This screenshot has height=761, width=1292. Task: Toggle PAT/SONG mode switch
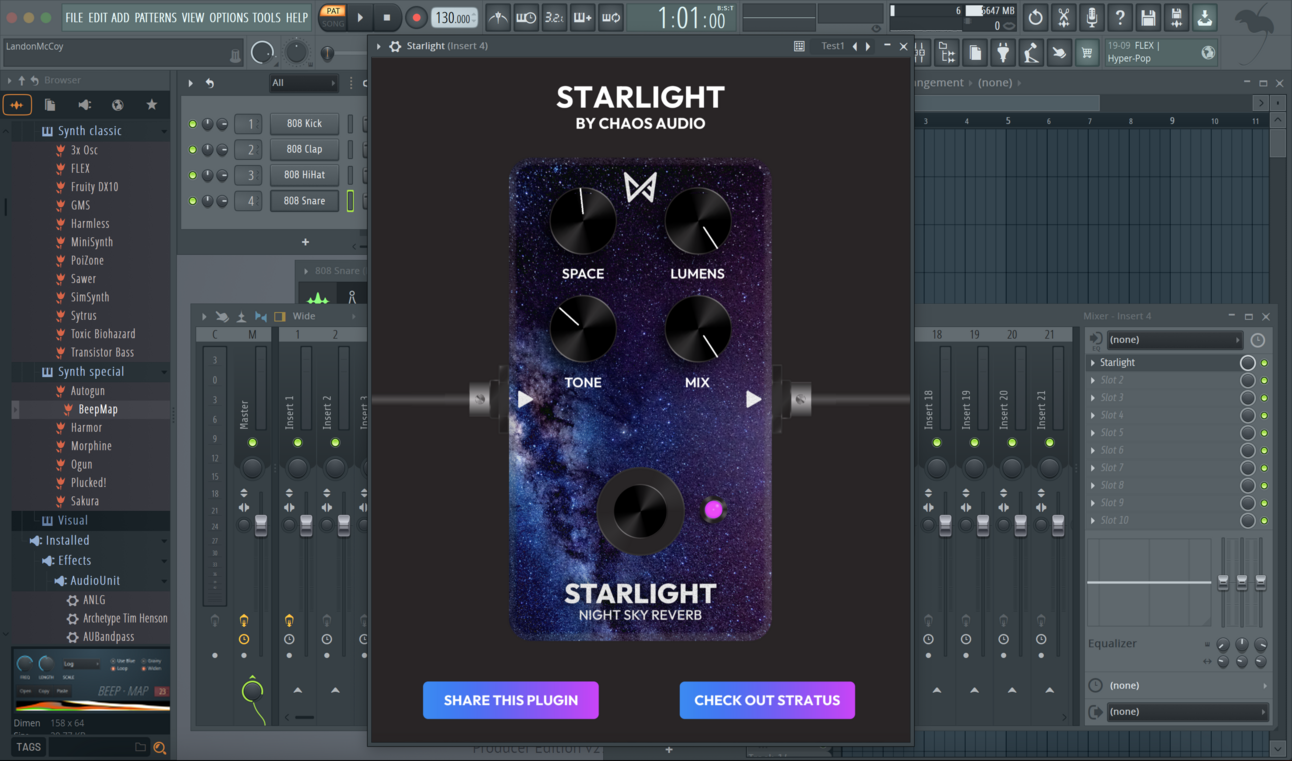coord(333,17)
